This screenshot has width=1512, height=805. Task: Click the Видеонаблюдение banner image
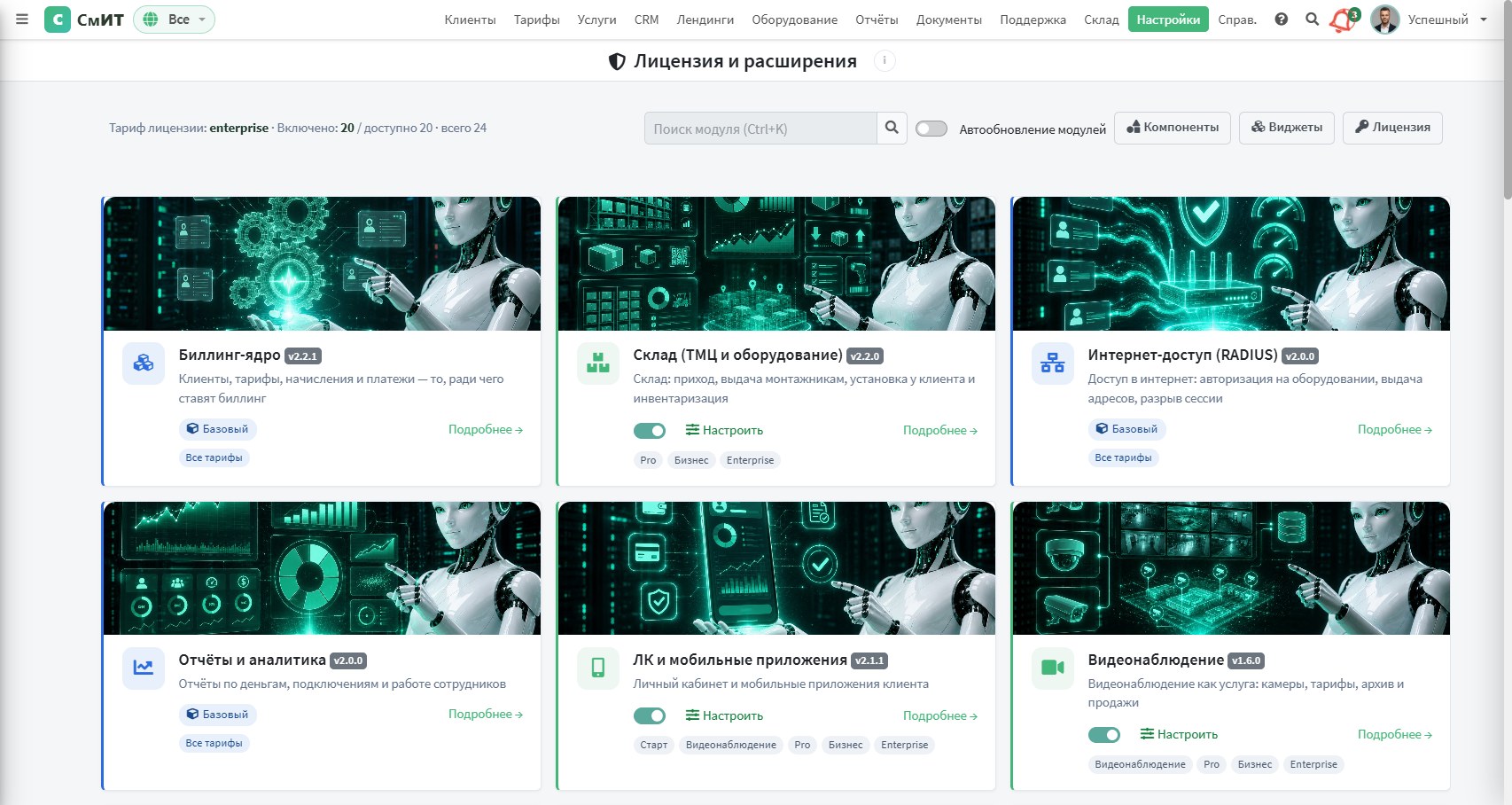tap(1231, 568)
